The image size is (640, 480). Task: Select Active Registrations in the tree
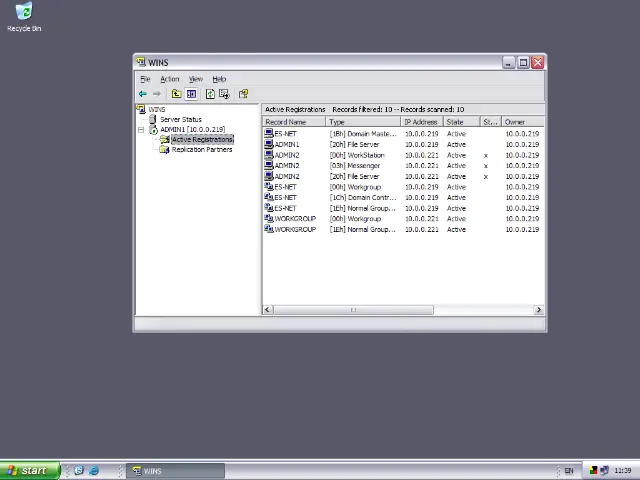[x=202, y=140]
